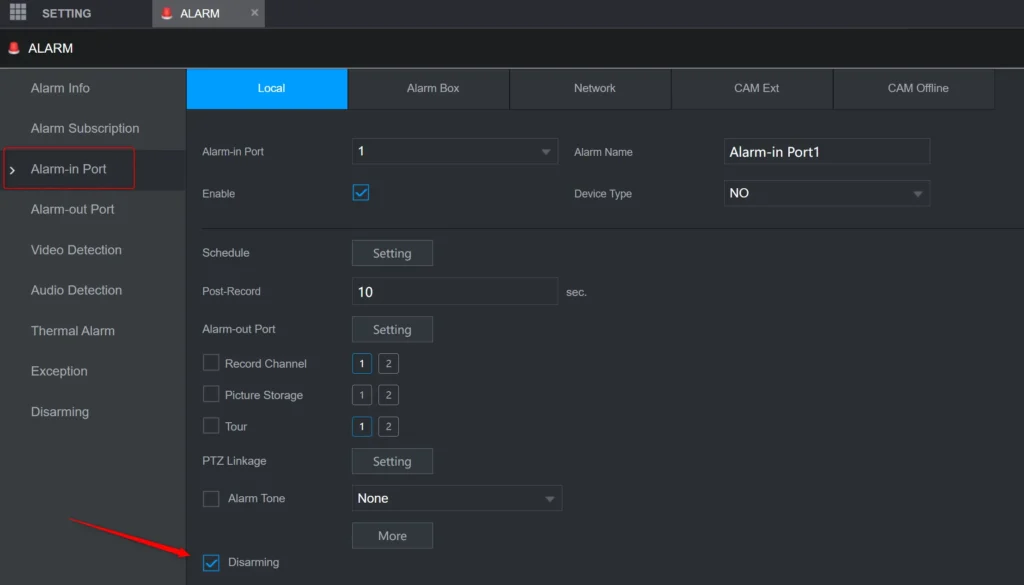Viewport: 1024px width, 585px height.
Task: Close the ALARM tab with the X
Action: [x=254, y=12]
